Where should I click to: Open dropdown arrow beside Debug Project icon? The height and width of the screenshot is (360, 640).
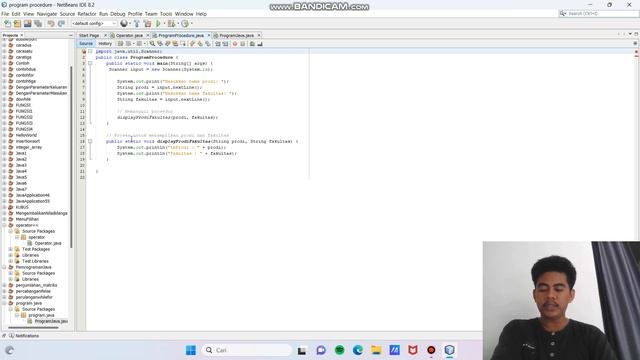(x=178, y=24)
